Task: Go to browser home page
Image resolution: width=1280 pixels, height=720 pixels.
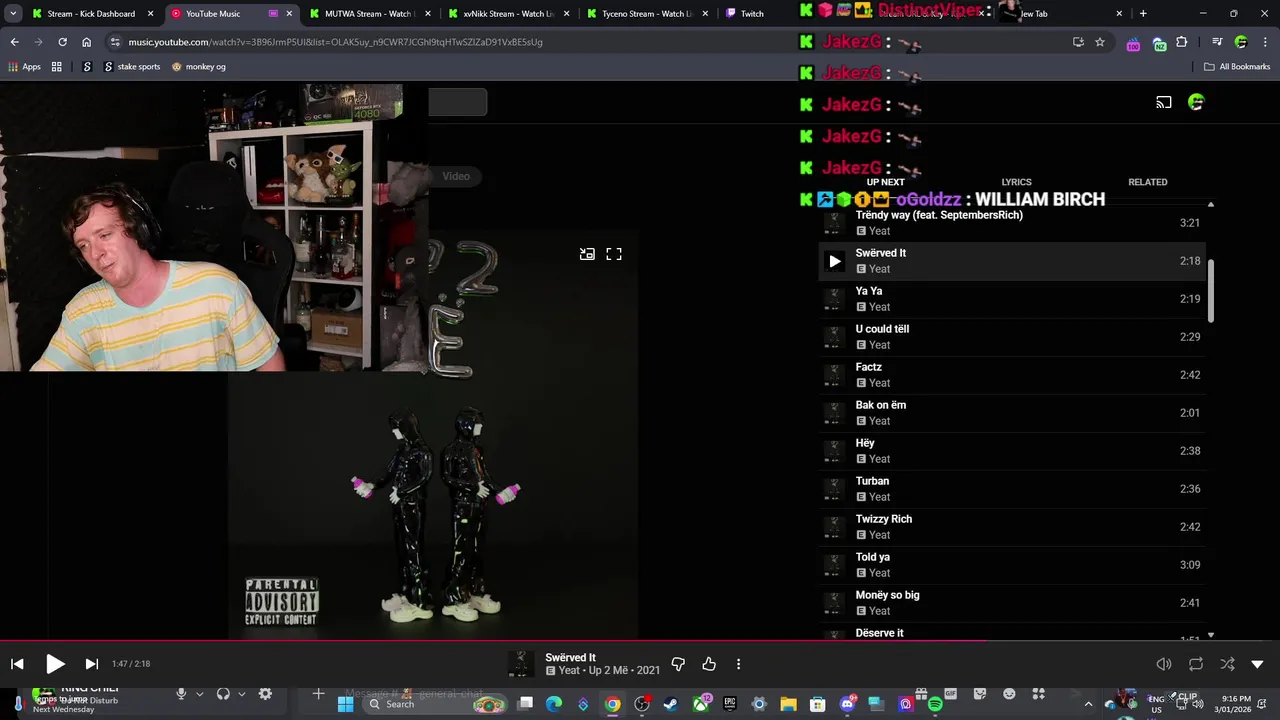Action: click(x=86, y=42)
